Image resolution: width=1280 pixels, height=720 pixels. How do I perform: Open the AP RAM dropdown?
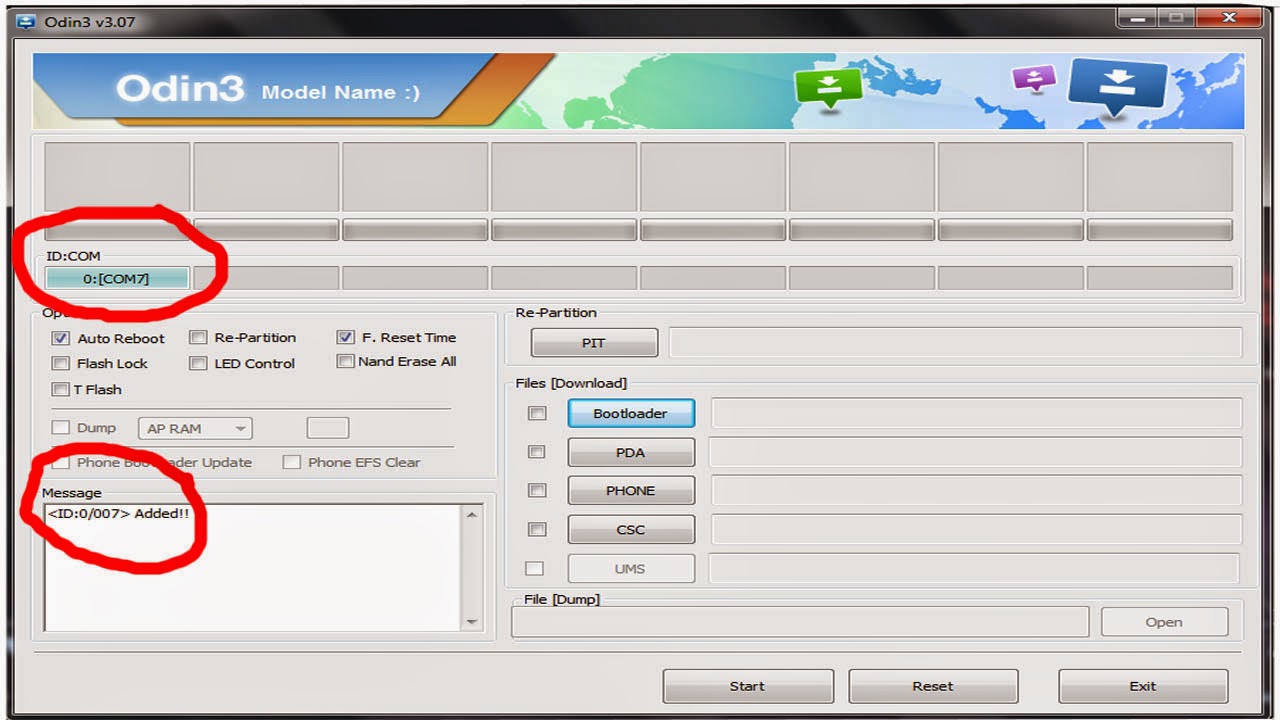coord(195,428)
